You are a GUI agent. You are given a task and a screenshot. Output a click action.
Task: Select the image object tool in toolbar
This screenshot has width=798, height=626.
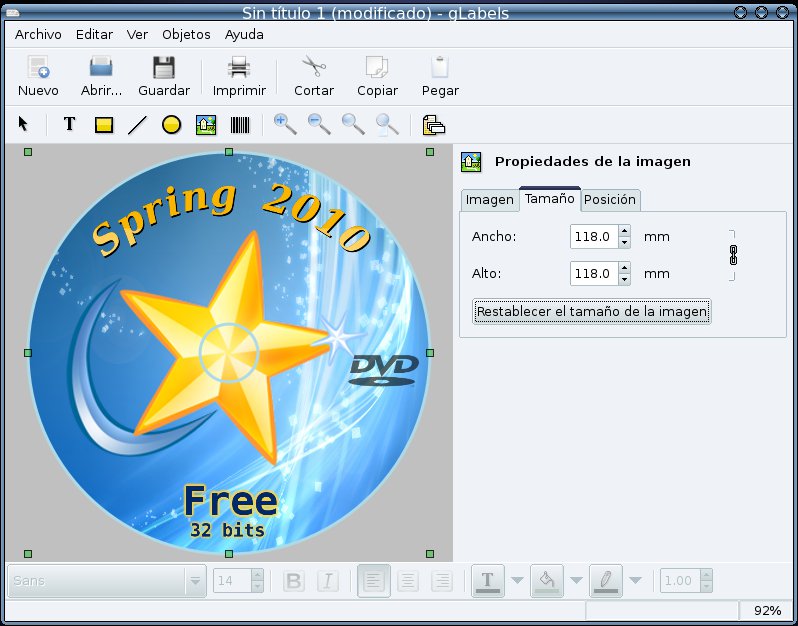click(x=206, y=125)
